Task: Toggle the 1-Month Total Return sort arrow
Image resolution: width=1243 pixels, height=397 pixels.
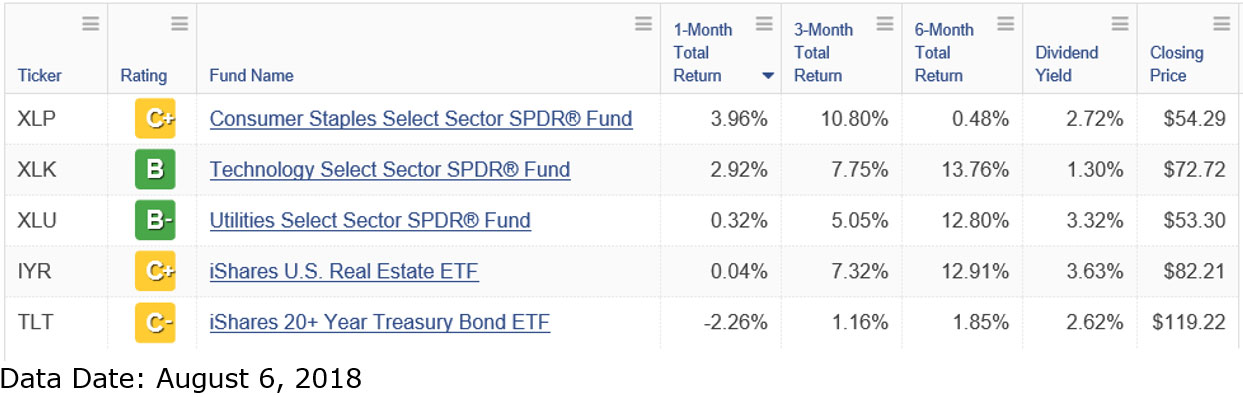Action: click(767, 76)
